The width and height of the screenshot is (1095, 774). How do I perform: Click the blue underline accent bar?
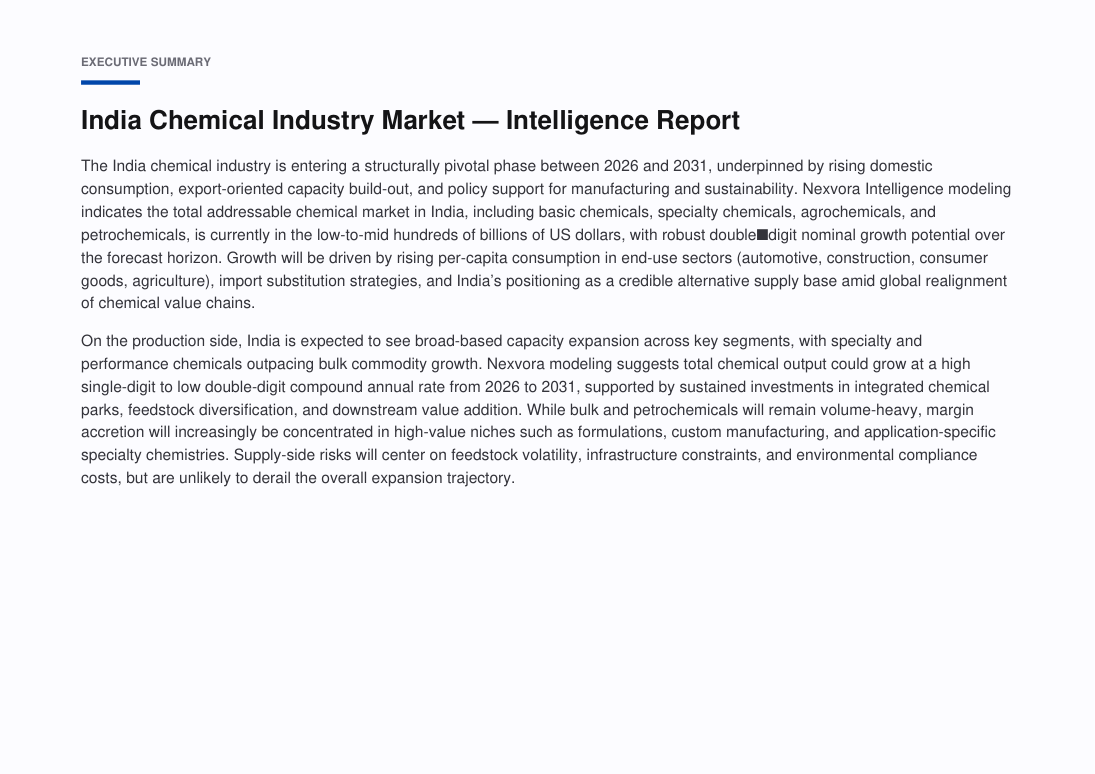(x=110, y=82)
